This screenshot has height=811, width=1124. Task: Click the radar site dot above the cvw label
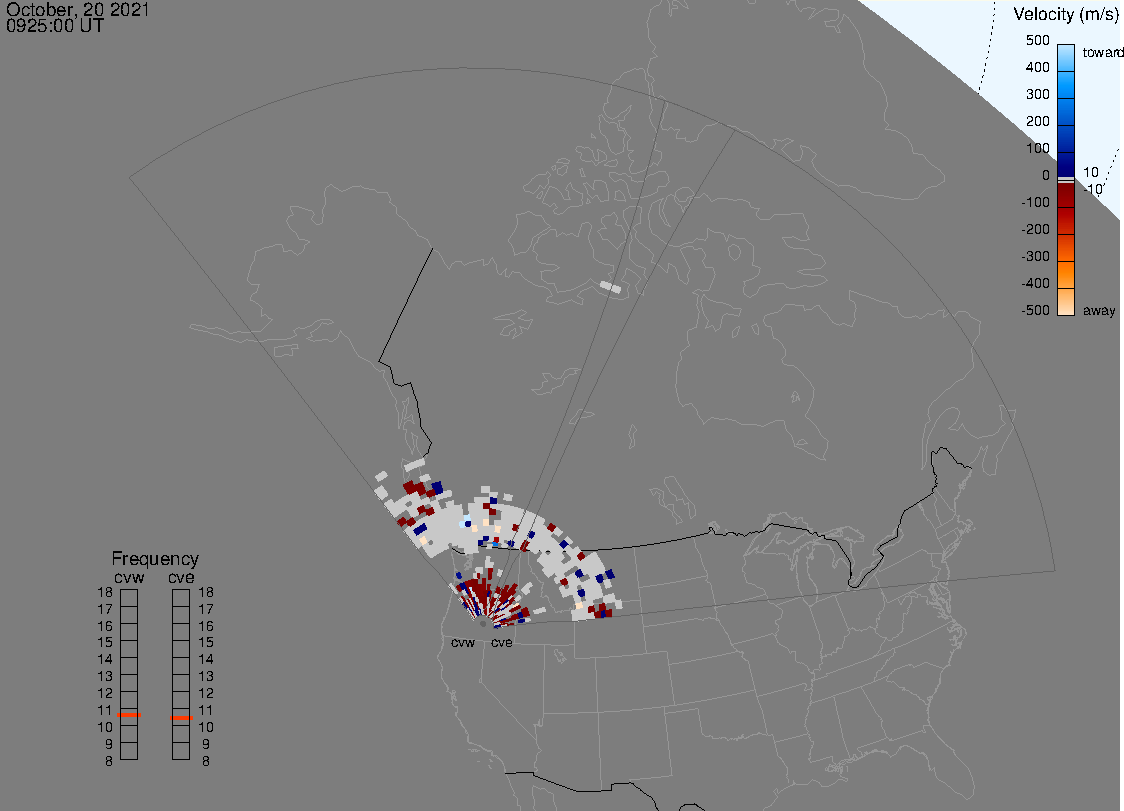(482, 624)
